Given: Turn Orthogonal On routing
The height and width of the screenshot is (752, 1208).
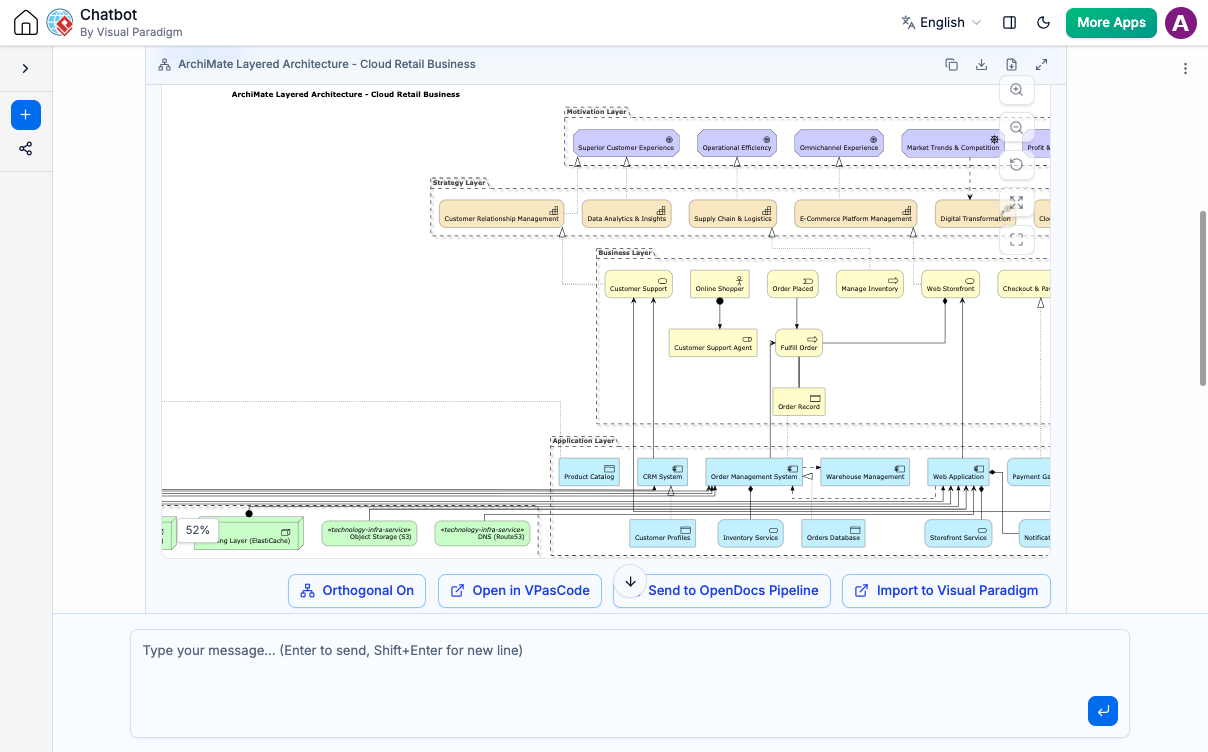Looking at the screenshot, I should click(357, 591).
